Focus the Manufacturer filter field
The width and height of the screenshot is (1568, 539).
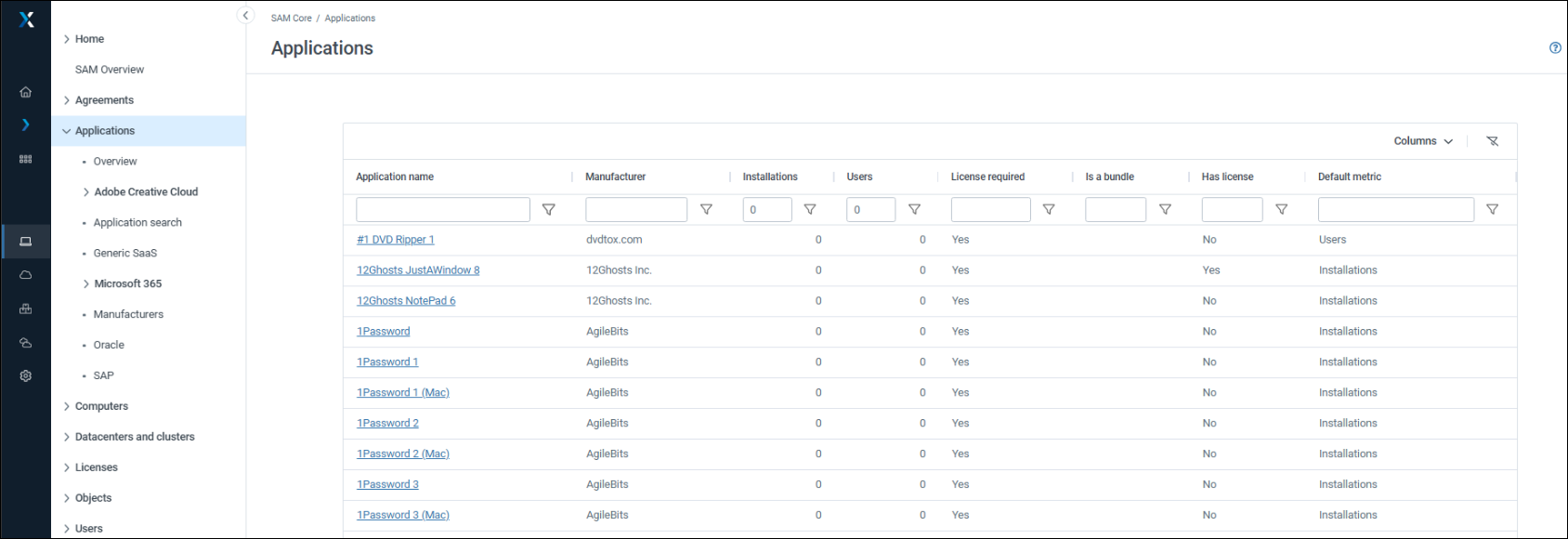click(636, 209)
